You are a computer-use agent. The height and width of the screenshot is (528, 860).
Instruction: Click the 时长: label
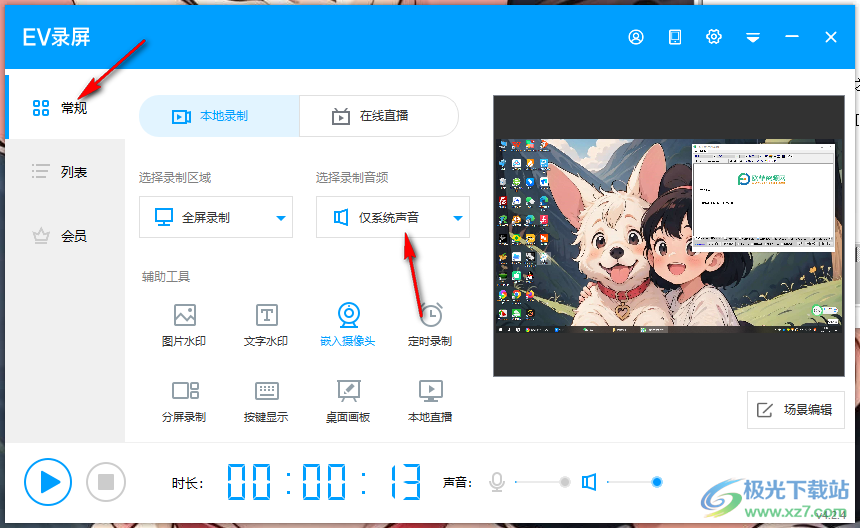tap(188, 482)
